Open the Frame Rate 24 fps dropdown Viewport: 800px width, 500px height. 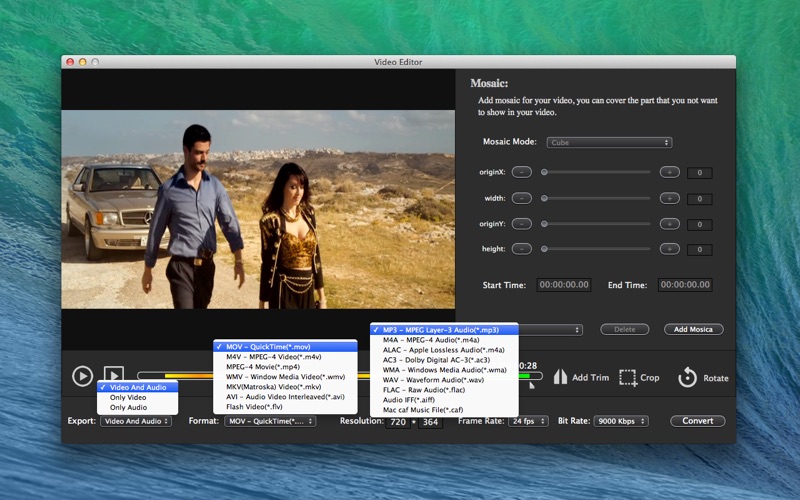click(528, 421)
